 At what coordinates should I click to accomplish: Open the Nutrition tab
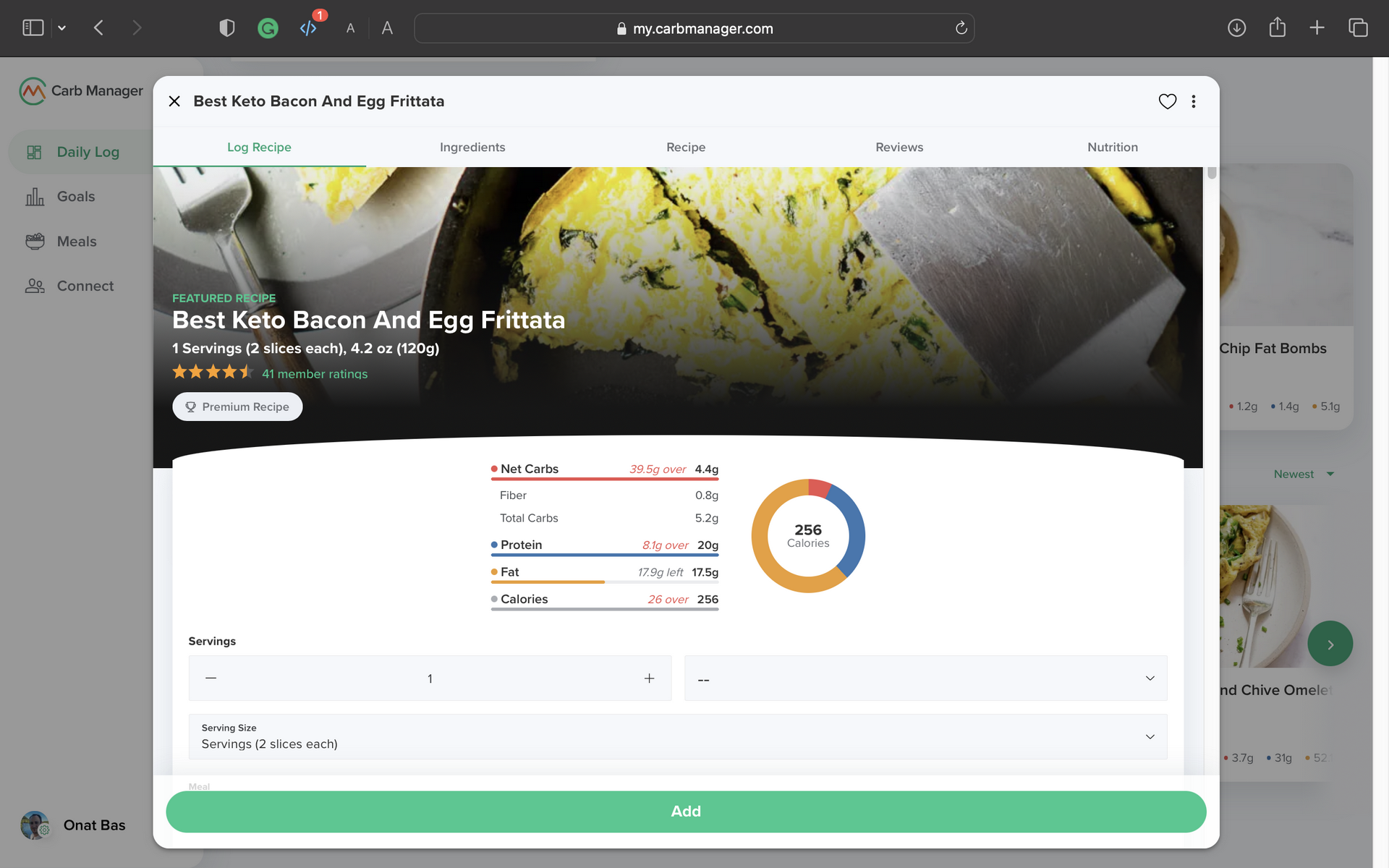(x=1113, y=147)
